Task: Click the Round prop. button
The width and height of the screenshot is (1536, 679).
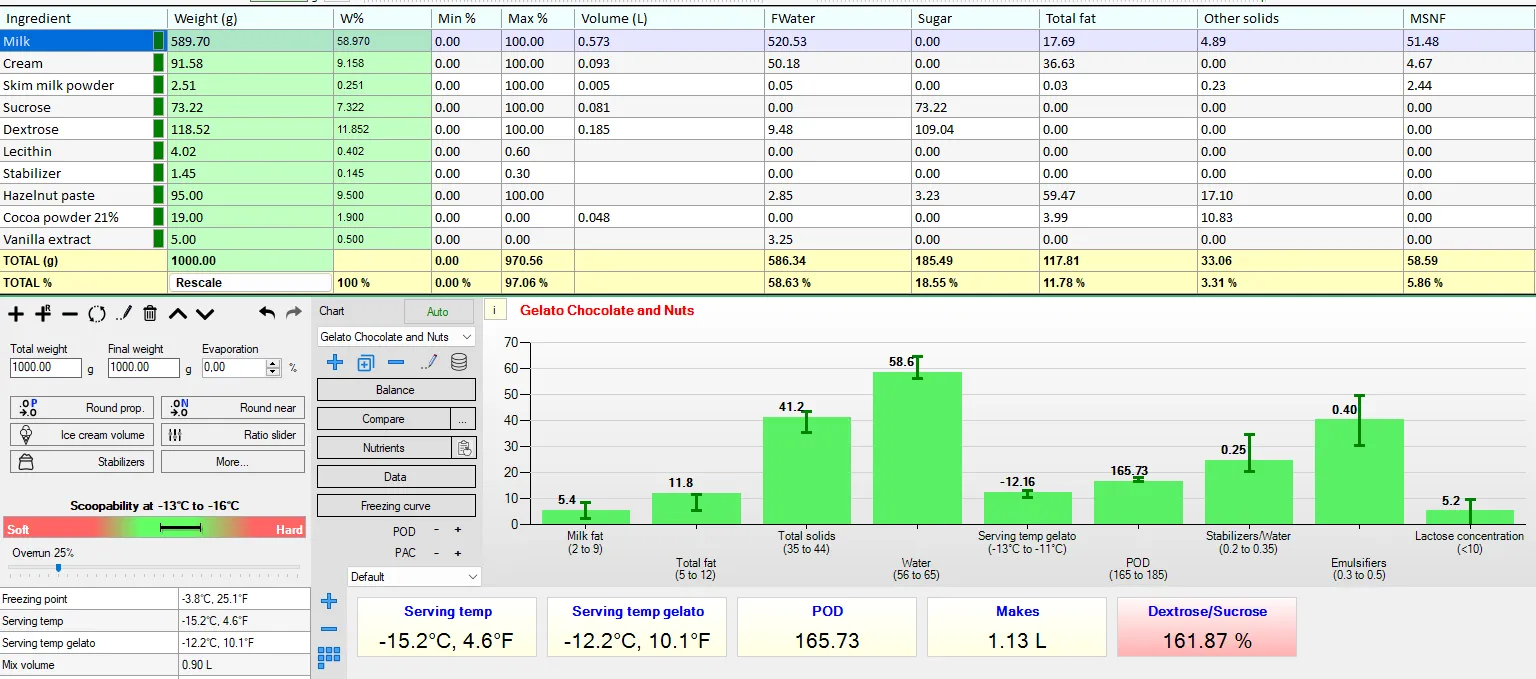Action: (82, 408)
